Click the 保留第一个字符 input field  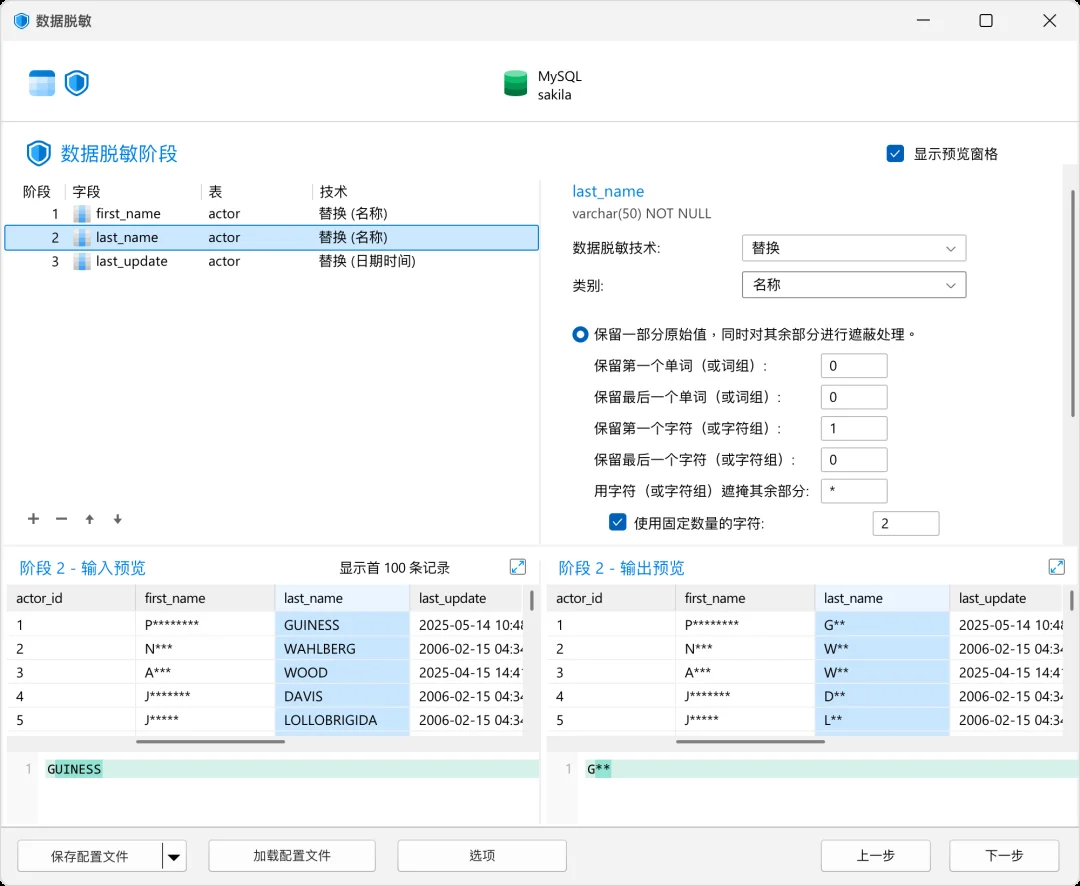click(853, 429)
